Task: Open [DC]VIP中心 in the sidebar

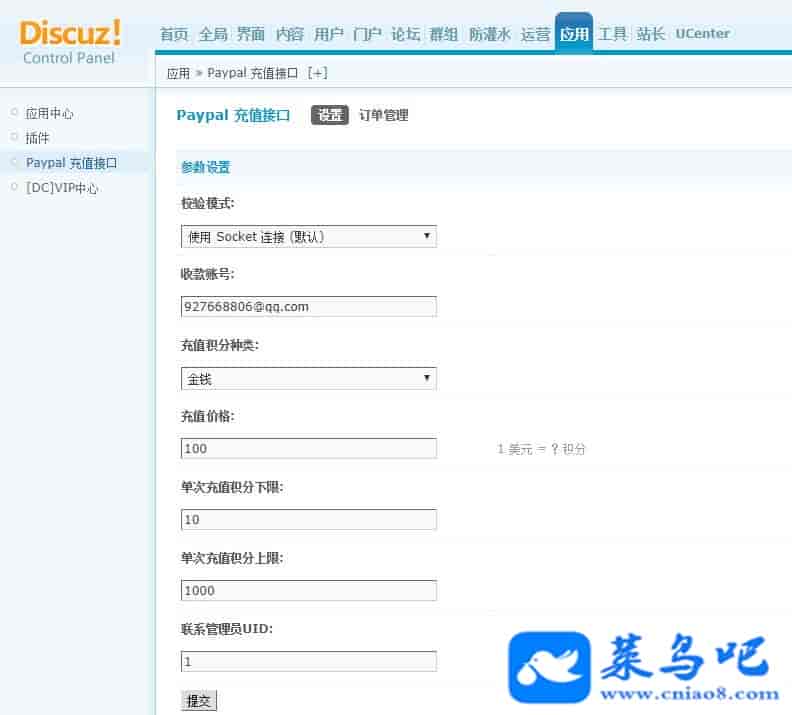Action: [62, 188]
